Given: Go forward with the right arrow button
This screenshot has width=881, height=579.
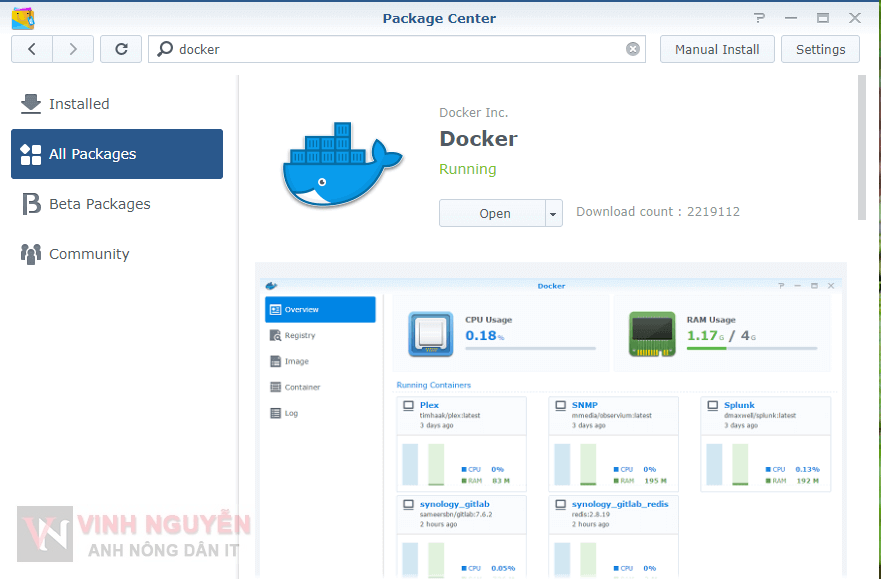Looking at the screenshot, I should [73, 49].
